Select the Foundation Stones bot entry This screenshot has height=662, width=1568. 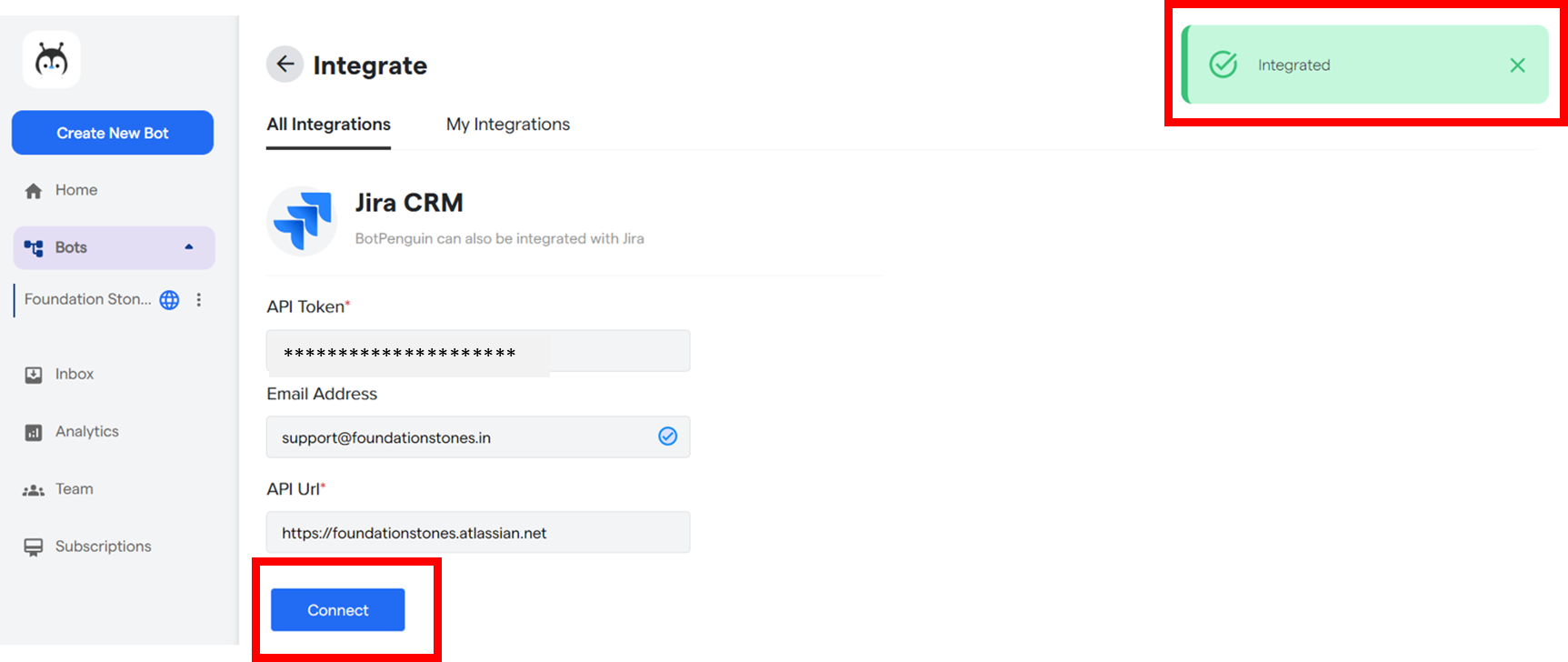[87, 299]
